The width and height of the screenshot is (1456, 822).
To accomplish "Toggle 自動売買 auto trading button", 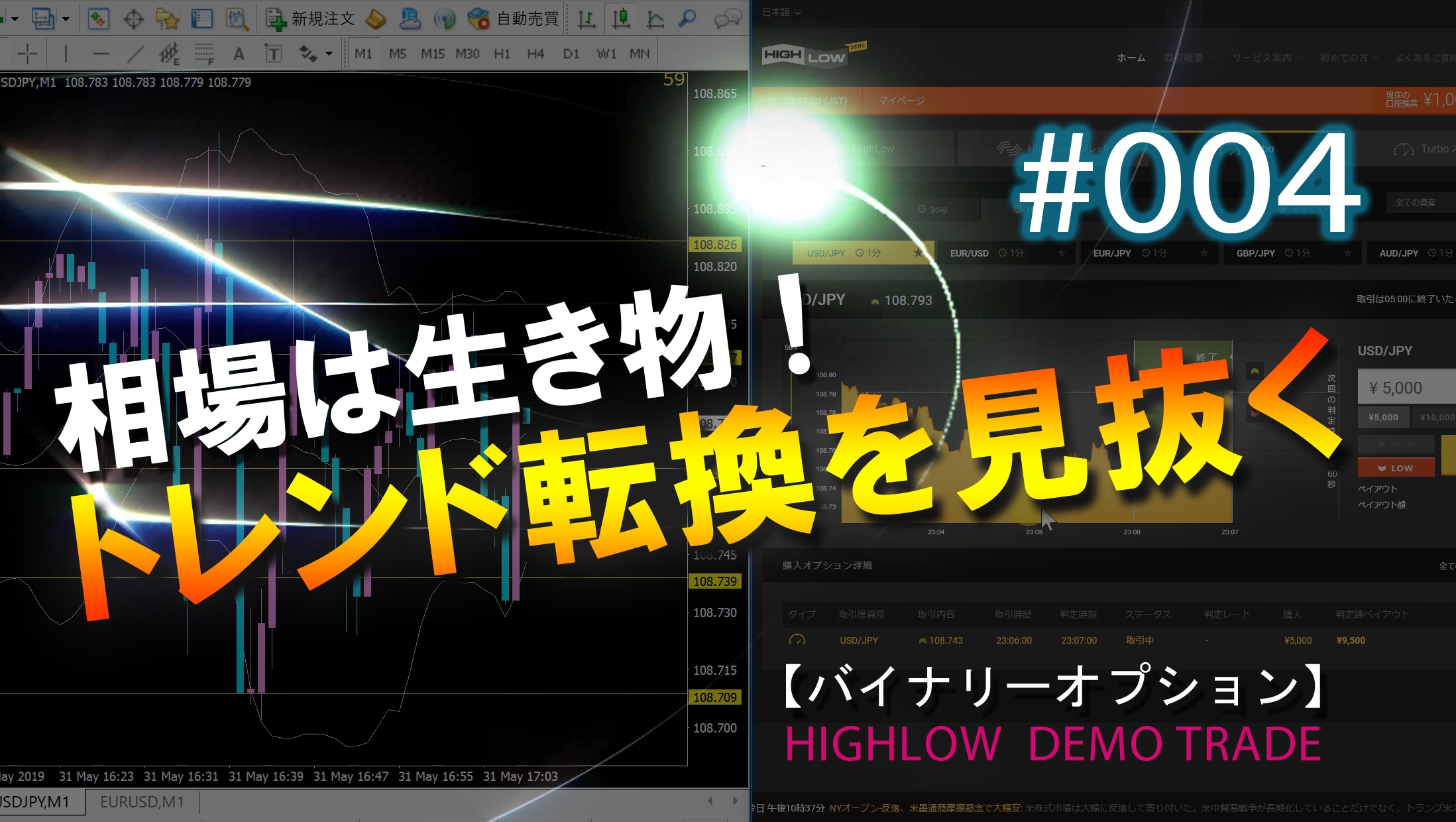I will click(513, 19).
